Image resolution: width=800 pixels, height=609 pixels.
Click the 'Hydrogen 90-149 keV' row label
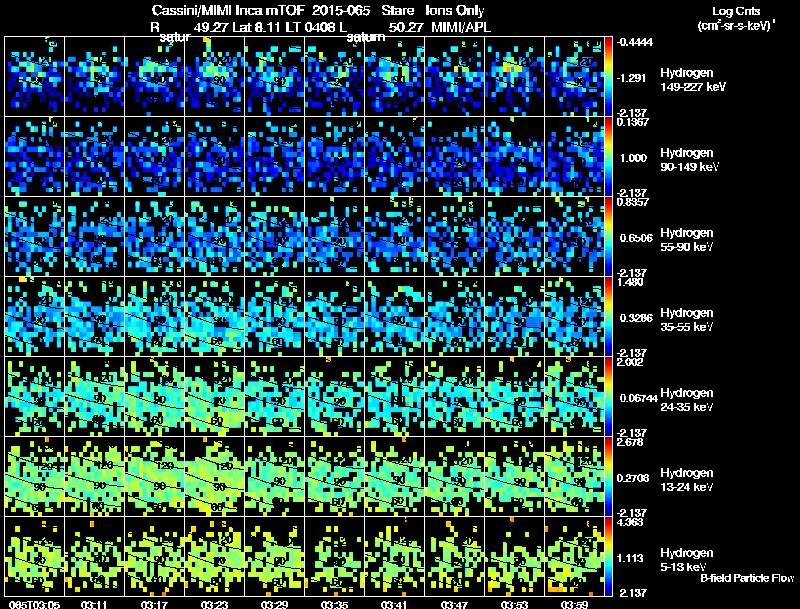click(x=690, y=160)
